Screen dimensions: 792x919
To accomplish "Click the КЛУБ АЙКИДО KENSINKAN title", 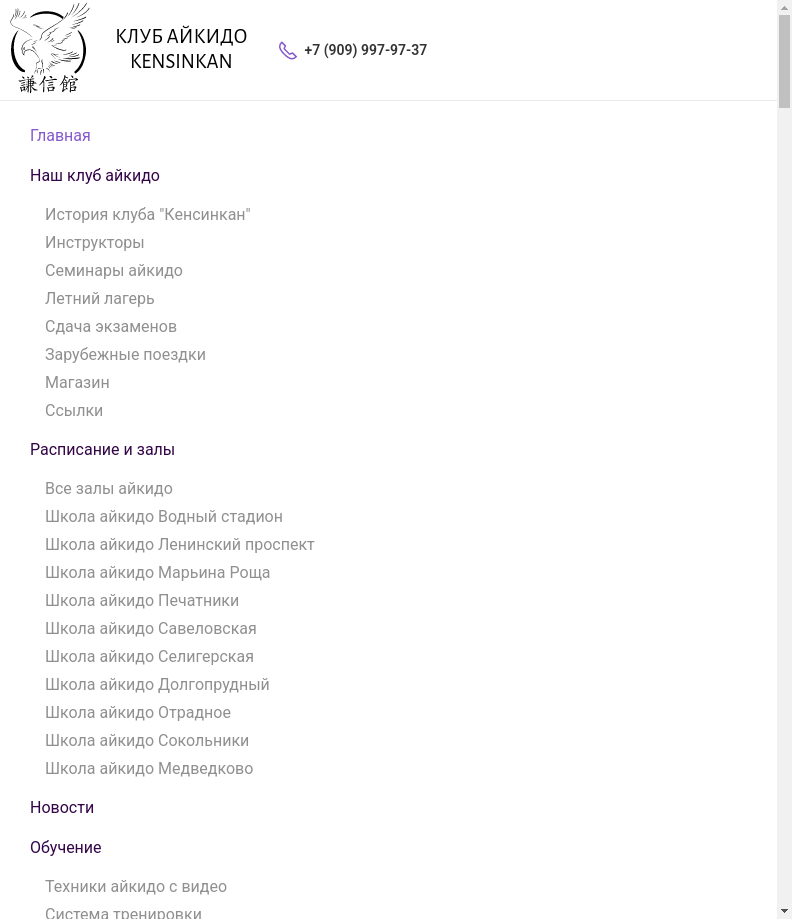I will [181, 49].
